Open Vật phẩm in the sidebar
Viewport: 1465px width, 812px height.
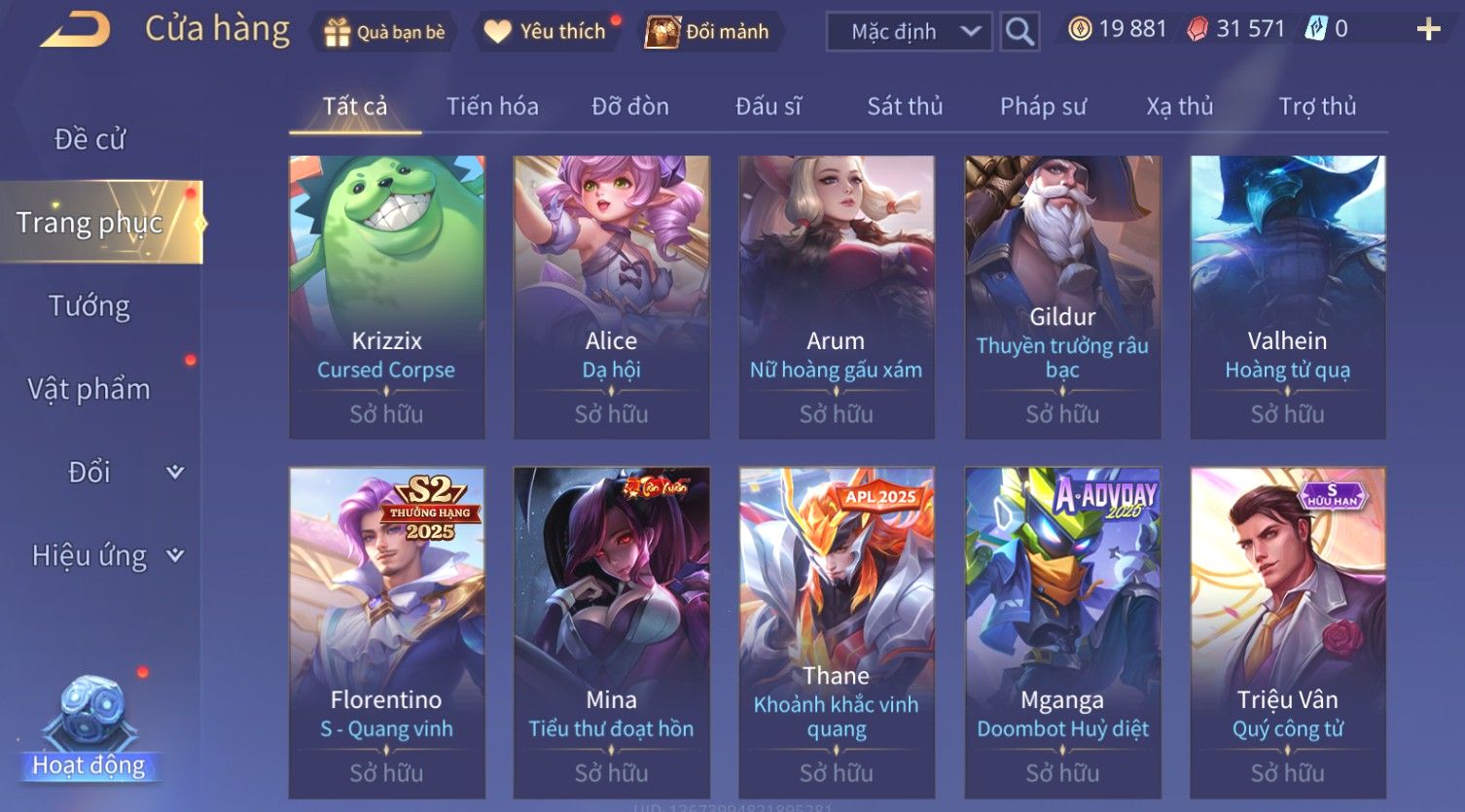(x=89, y=389)
